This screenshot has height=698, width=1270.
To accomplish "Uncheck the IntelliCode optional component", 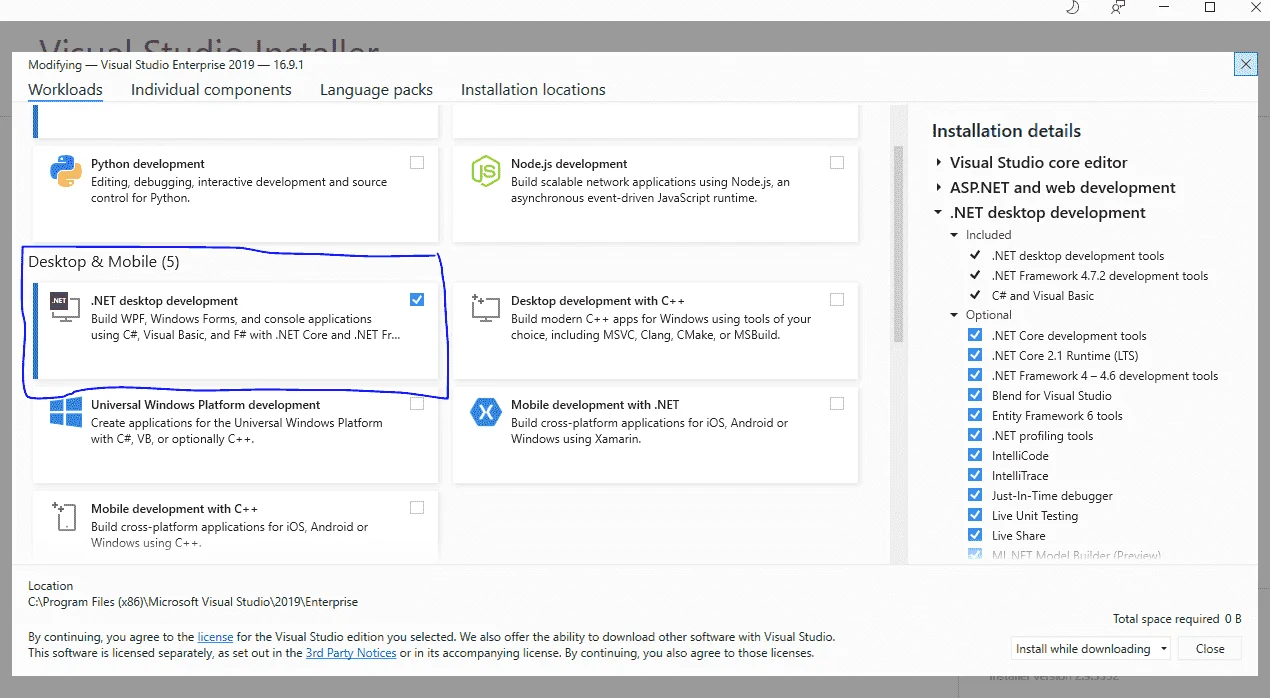I will 975,456.
